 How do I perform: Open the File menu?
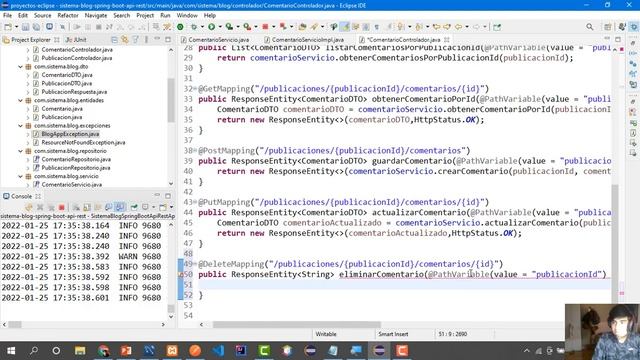point(7,16)
